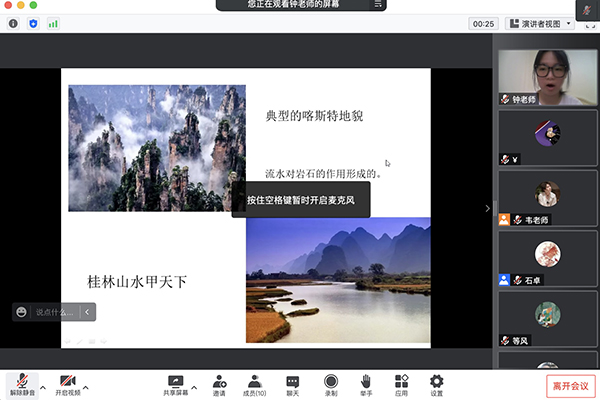Click the Guilin river landscape photo
This screenshot has width=600, height=400.
coord(338,280)
